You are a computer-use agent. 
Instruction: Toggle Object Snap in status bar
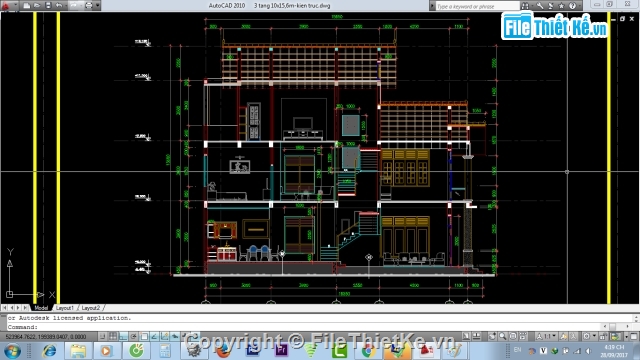pos(144,336)
